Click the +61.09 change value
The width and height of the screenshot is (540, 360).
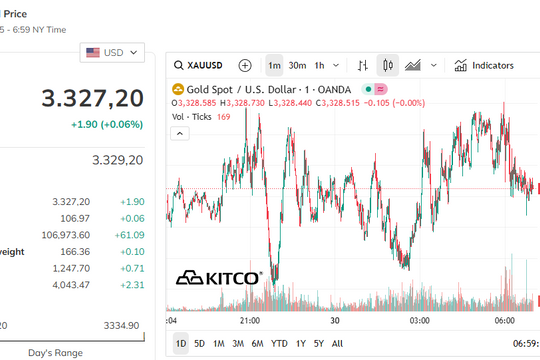click(129, 235)
